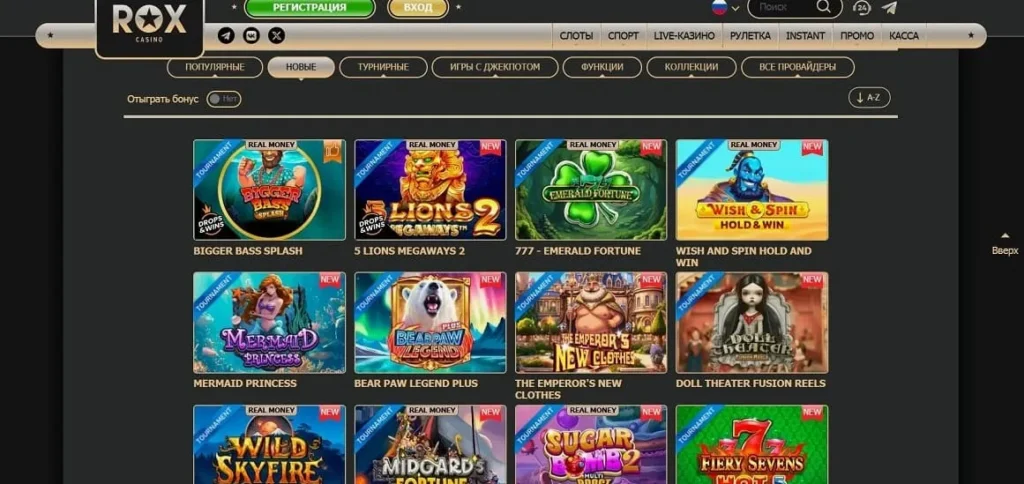Open the Mermaid Princess game thumbnail
Image resolution: width=1024 pixels, height=484 pixels.
pyautogui.click(x=269, y=323)
